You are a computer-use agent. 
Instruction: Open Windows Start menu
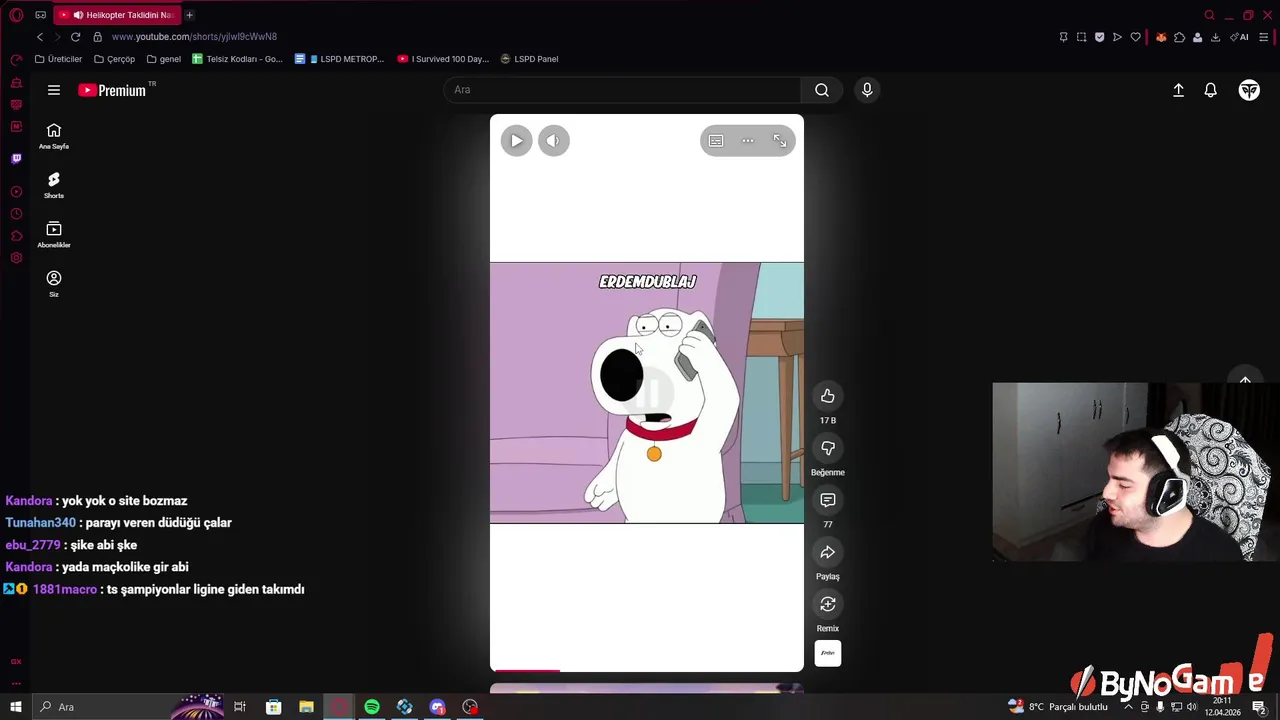[16, 707]
